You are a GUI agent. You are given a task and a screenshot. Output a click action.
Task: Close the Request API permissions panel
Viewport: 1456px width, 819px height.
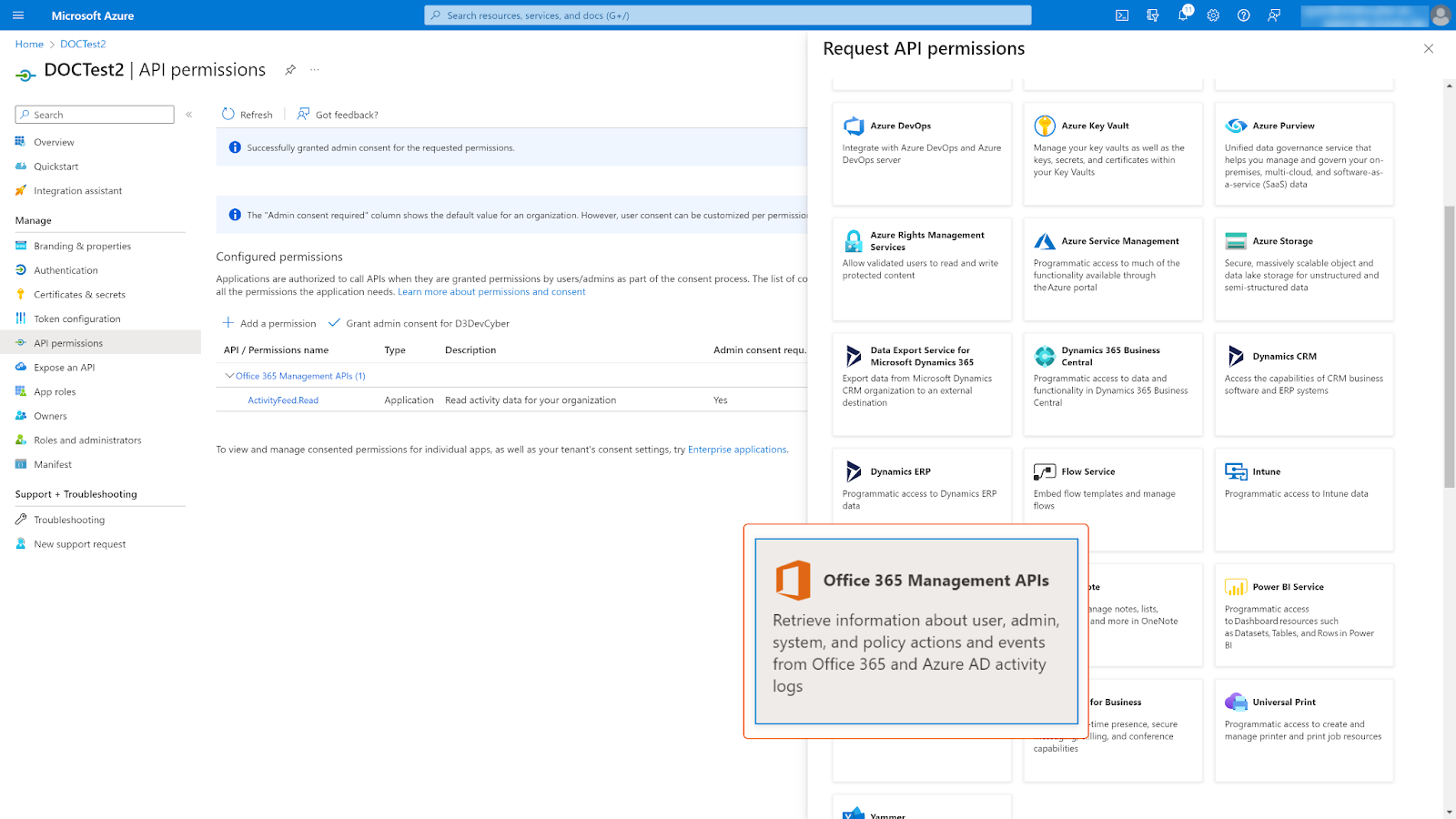(1429, 49)
